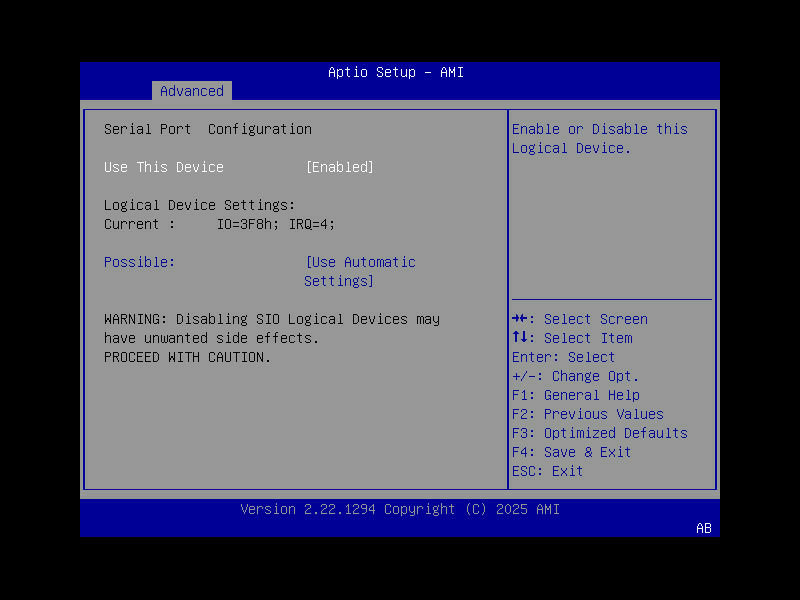This screenshot has height=600, width=800.
Task: Click the Current IO=3F8h IRQ=4 line
Action: coord(219,224)
